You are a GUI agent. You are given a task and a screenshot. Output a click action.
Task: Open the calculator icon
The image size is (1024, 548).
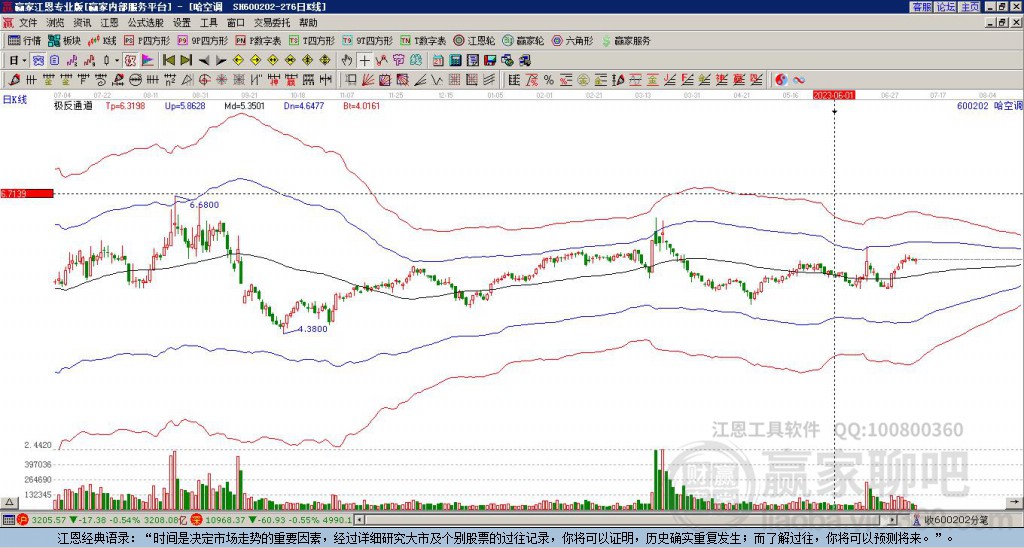point(455,60)
